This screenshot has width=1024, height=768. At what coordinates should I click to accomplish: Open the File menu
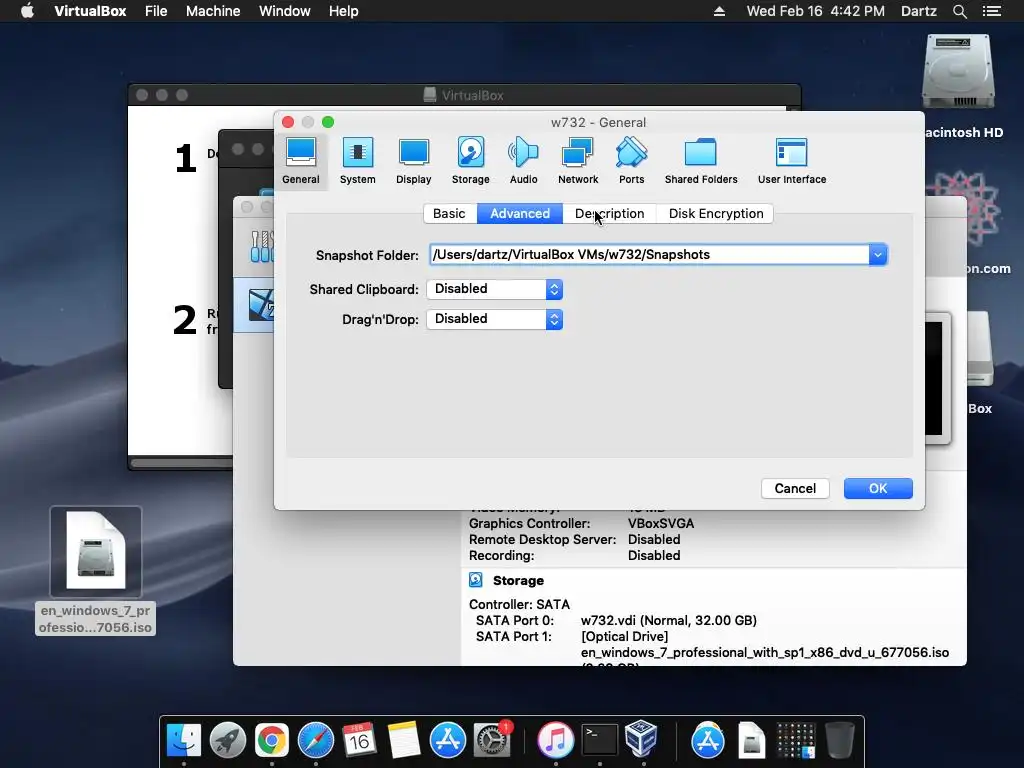click(156, 11)
